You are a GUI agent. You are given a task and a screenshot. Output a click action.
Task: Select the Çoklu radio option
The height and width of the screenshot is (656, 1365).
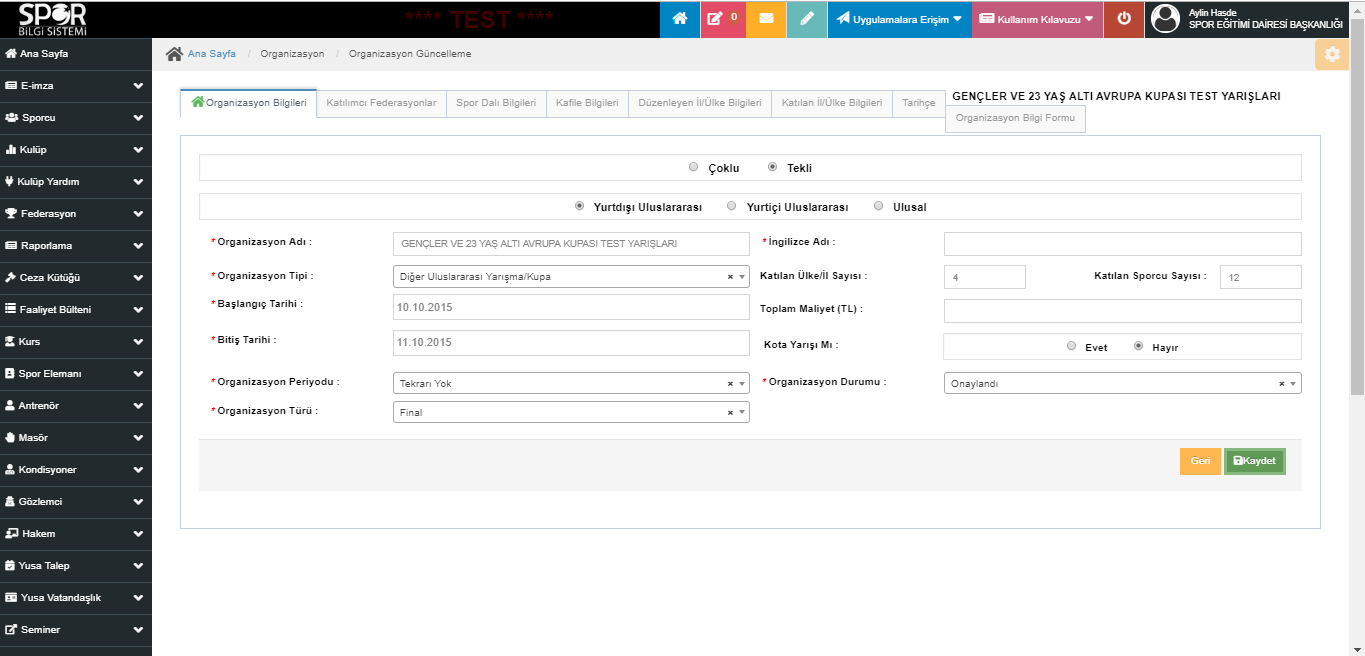point(694,167)
